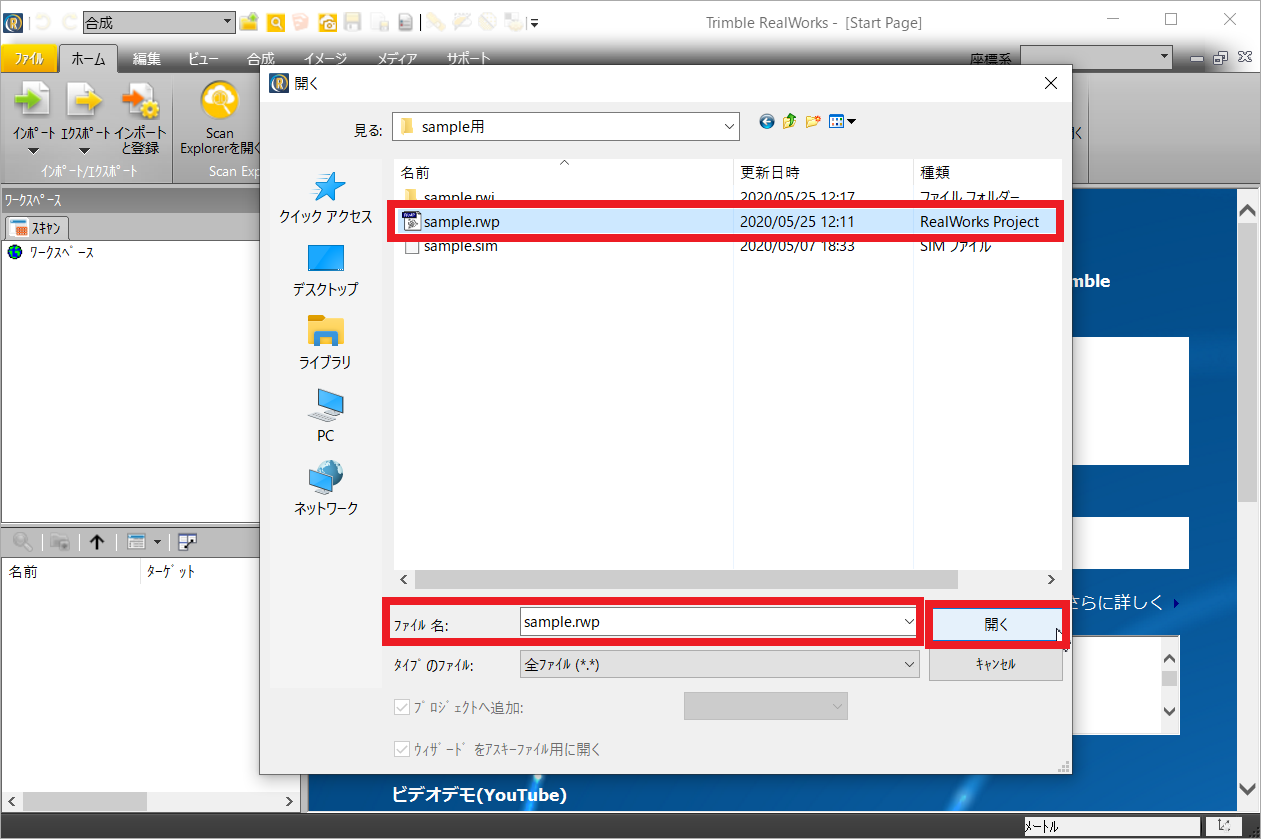The image size is (1261, 839).
Task: Expand the Import dropdown arrow below the icon
Action: [33, 152]
